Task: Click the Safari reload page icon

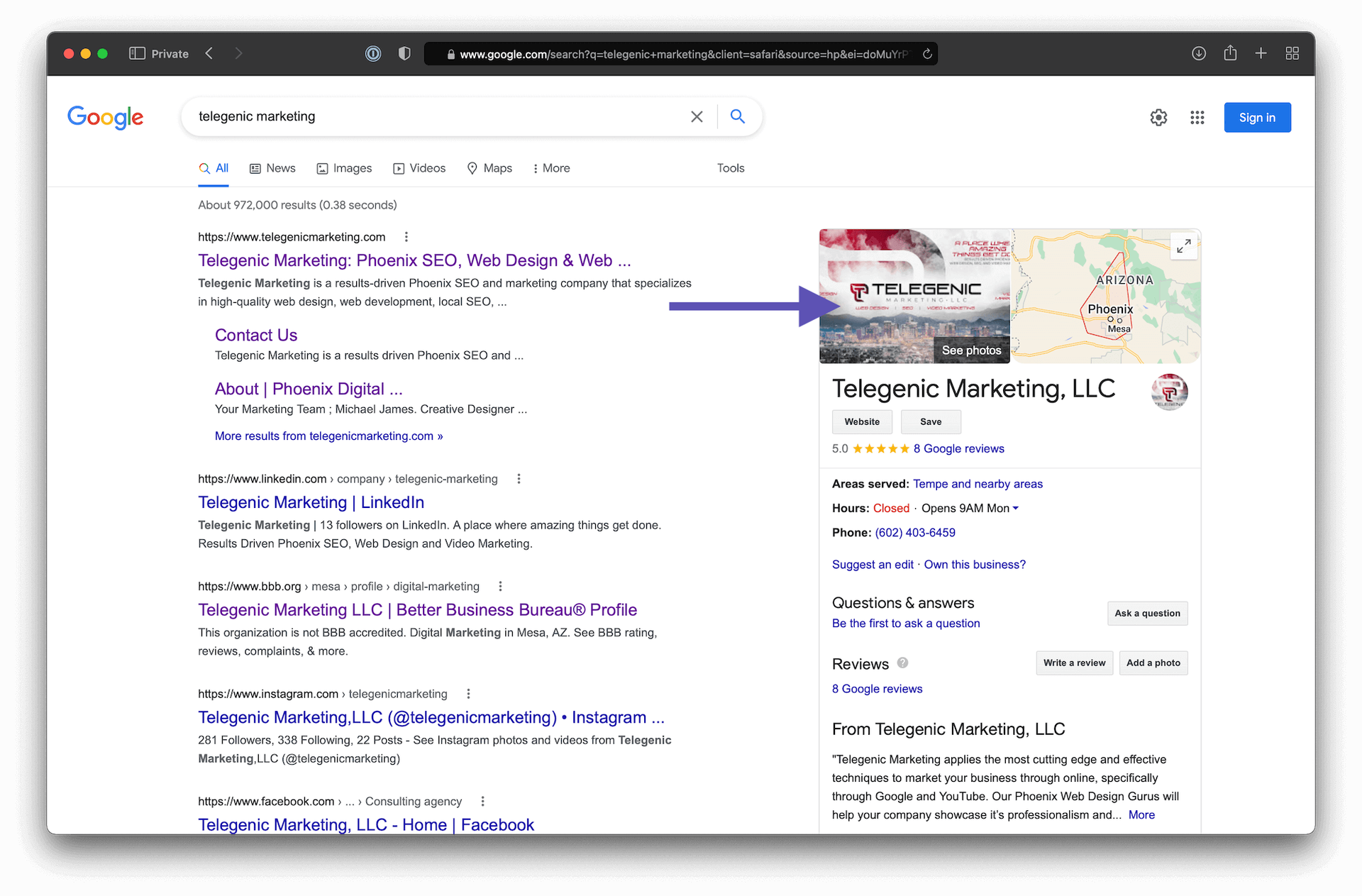Action: [x=927, y=54]
